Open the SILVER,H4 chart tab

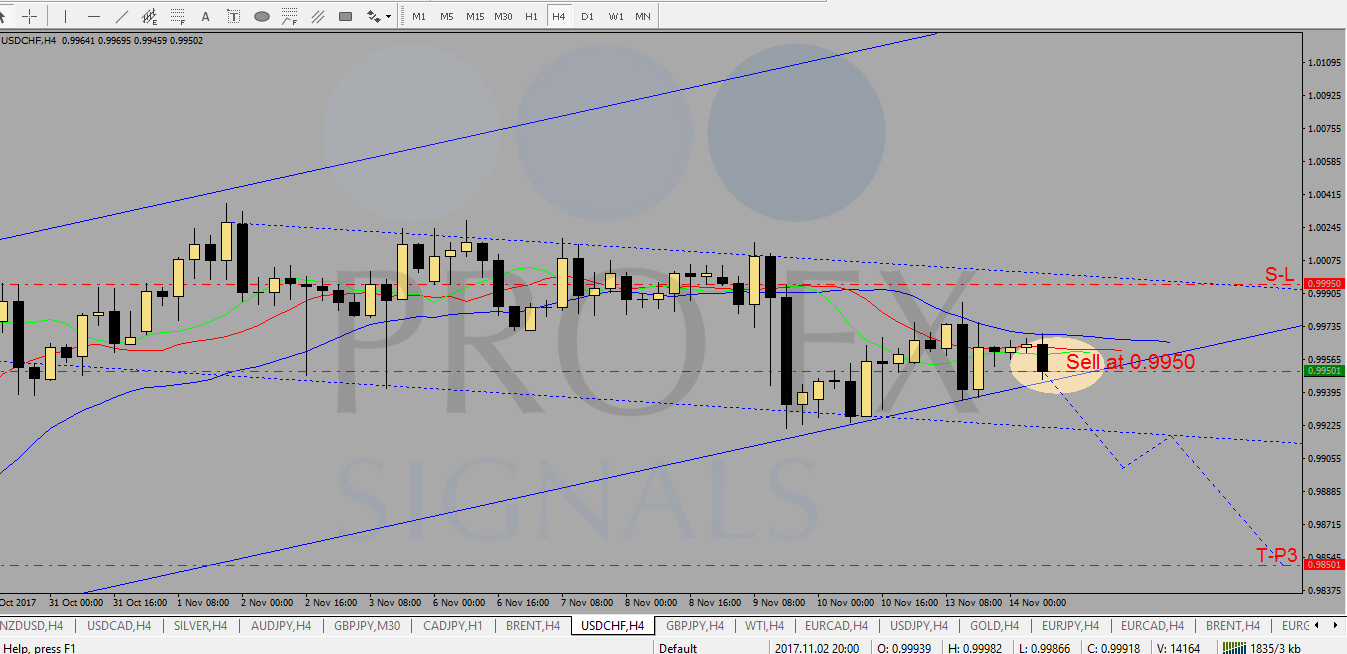coord(200,626)
